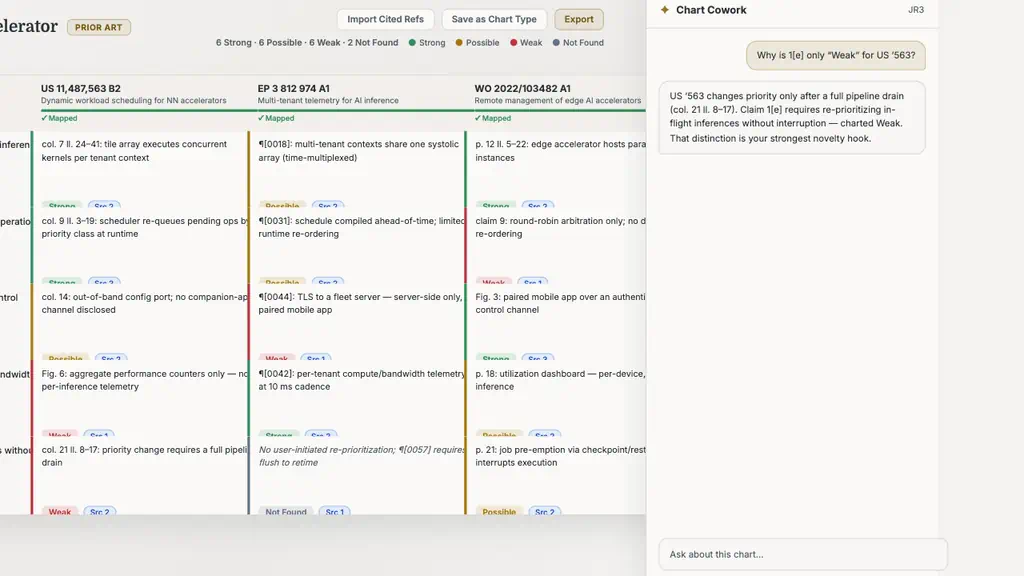Click the Chart Cowork sparkle icon
The image size is (1024, 576).
665,10
